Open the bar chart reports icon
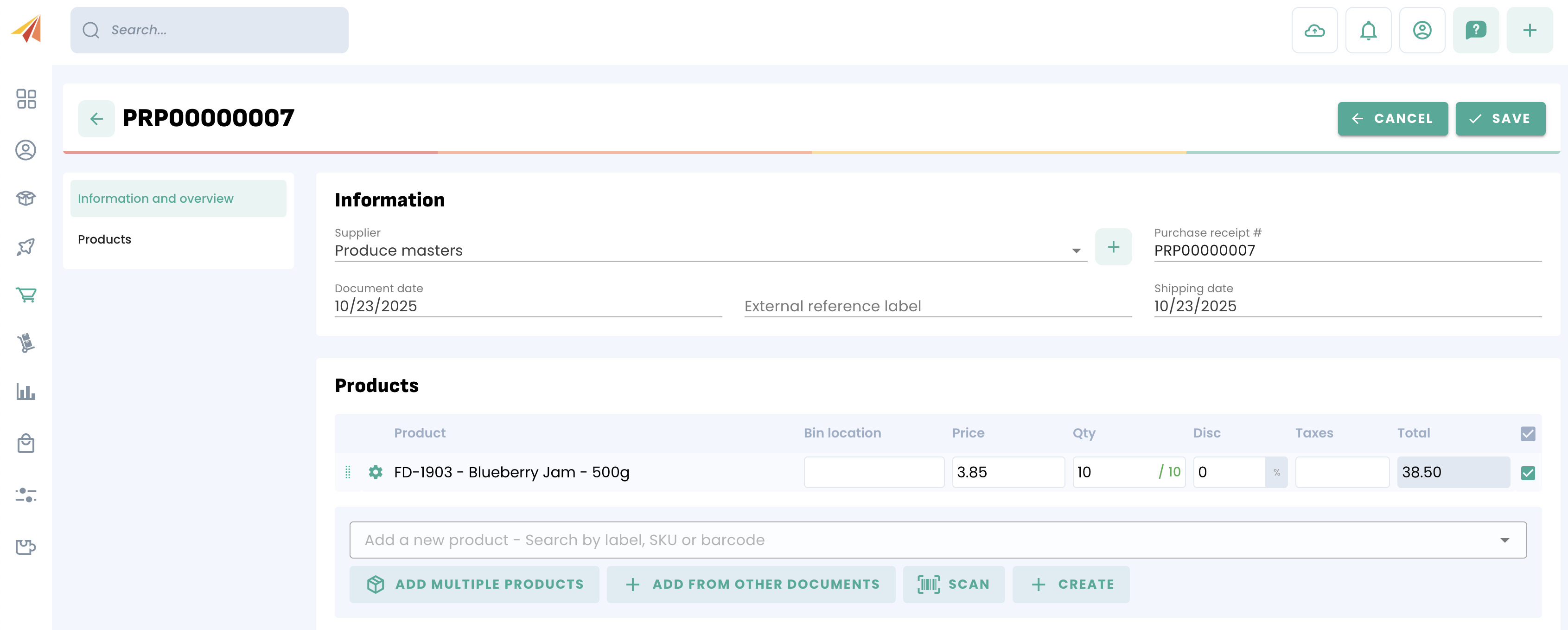Image resolution: width=1568 pixels, height=630 pixels. (x=25, y=392)
